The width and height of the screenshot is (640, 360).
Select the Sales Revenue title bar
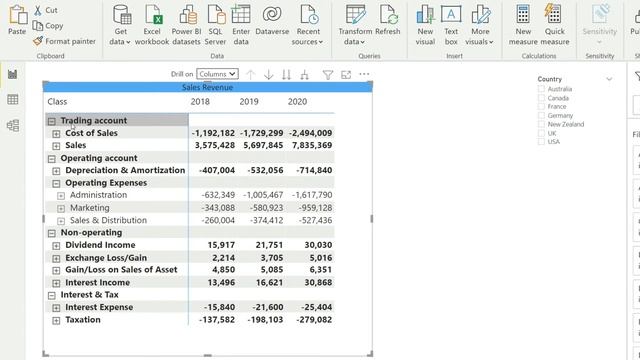(207, 87)
